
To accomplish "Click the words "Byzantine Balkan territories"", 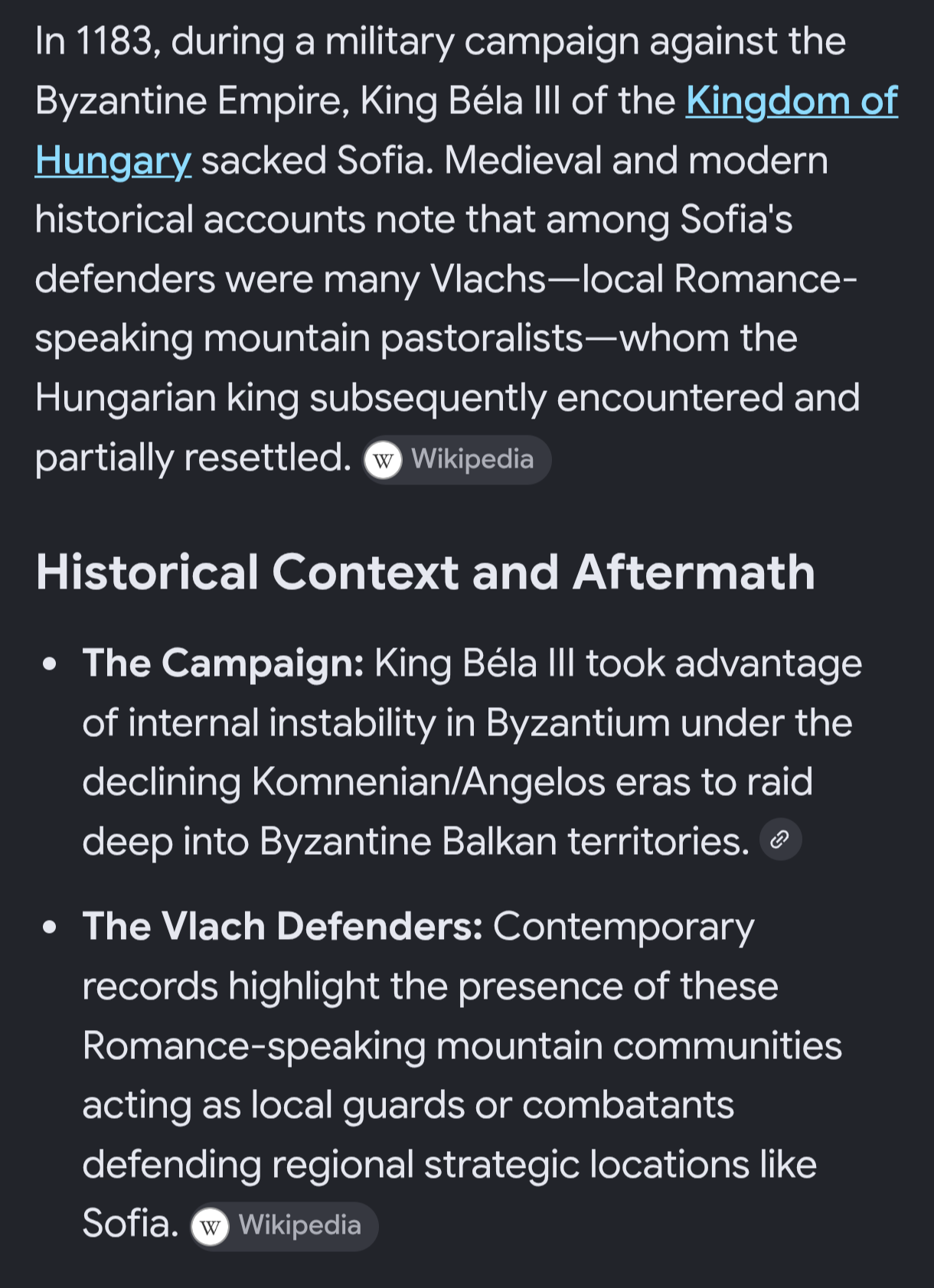I will click(505, 841).
